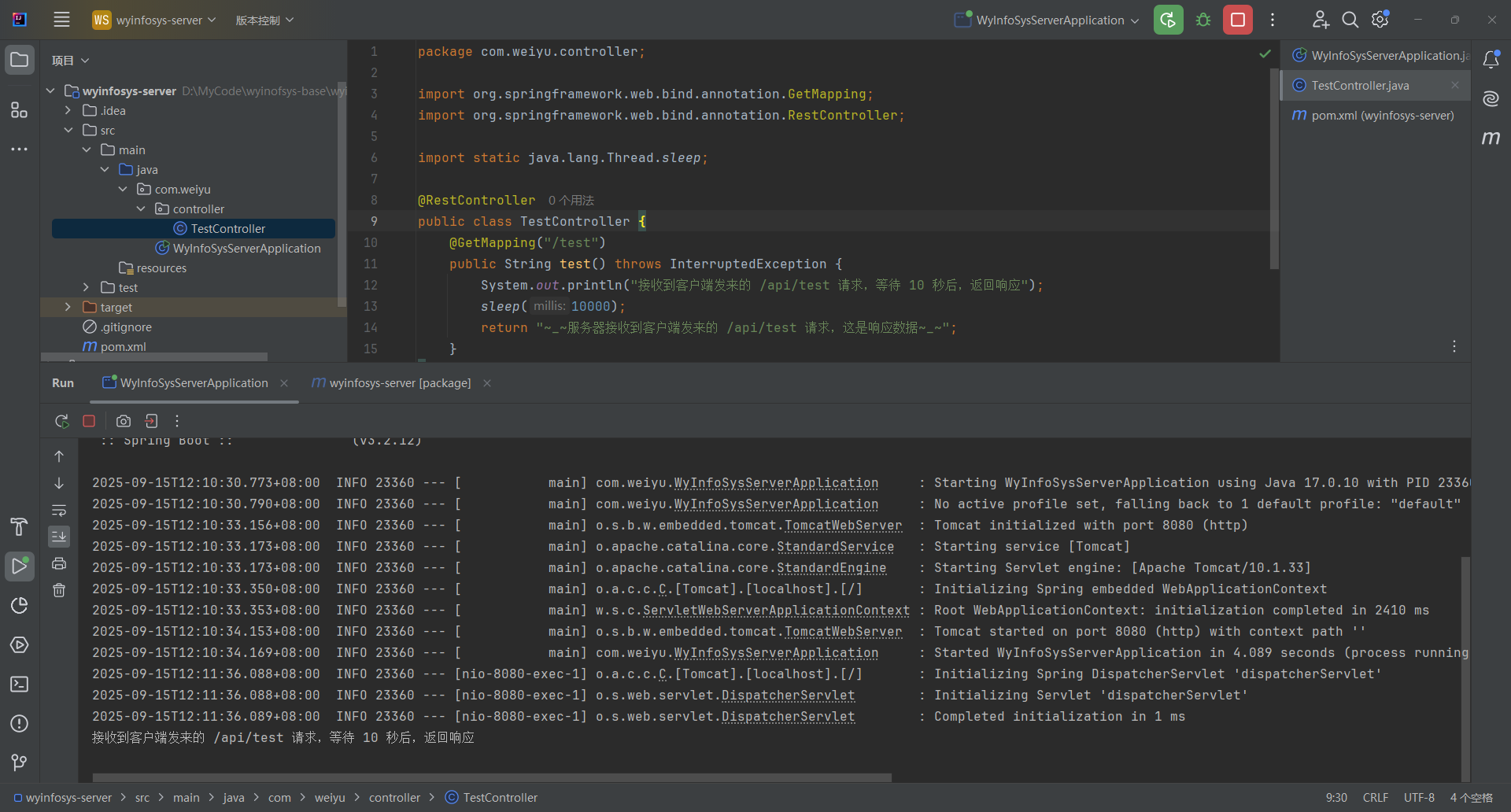This screenshot has height=812, width=1511.
Task: Open the Structure tool window icon
Action: pyautogui.click(x=20, y=110)
